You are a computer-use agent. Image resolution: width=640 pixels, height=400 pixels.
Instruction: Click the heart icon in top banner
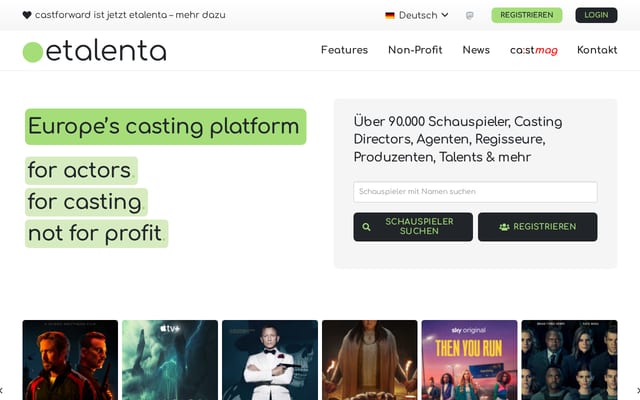(x=27, y=15)
